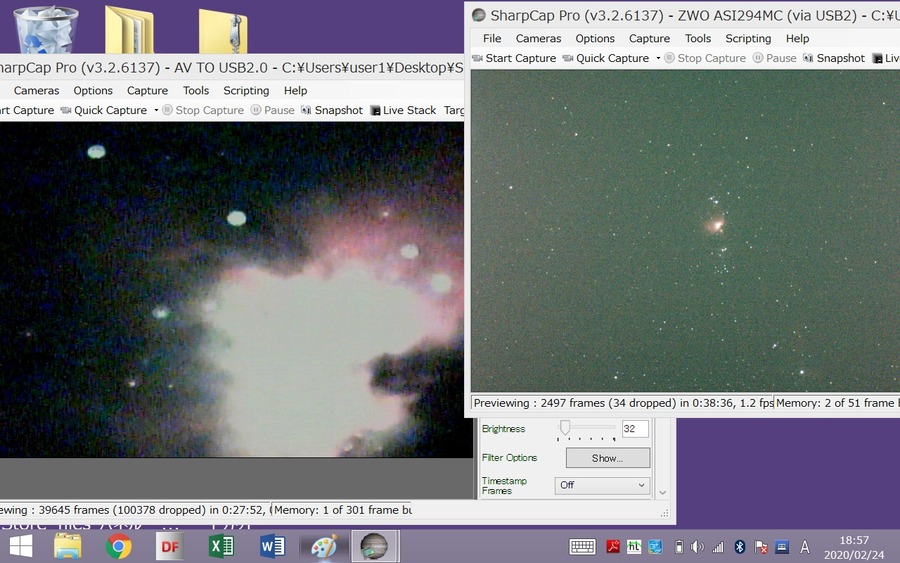Take a Snapshot in AV TO USB2.0 window
The image size is (900, 563).
[x=332, y=110]
